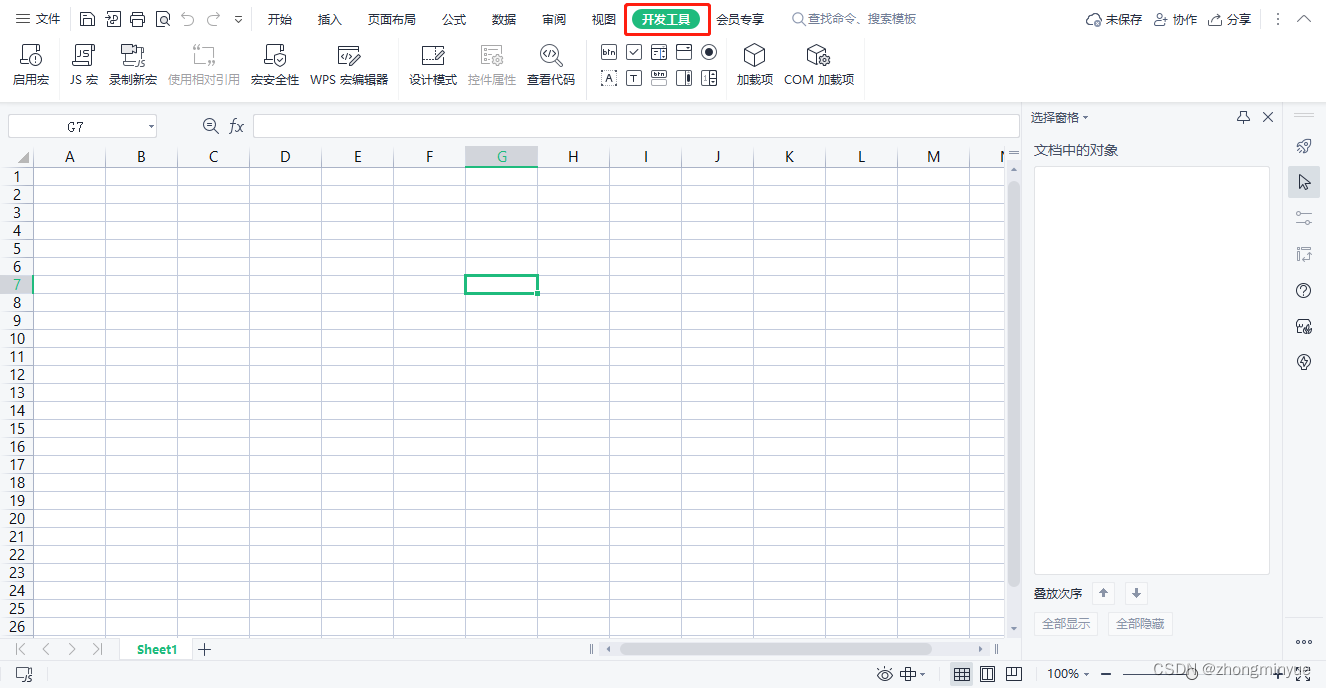Image resolution: width=1326 pixels, height=688 pixels.
Task: Pin the selection pane (pin icon)
Action: [x=1243, y=117]
